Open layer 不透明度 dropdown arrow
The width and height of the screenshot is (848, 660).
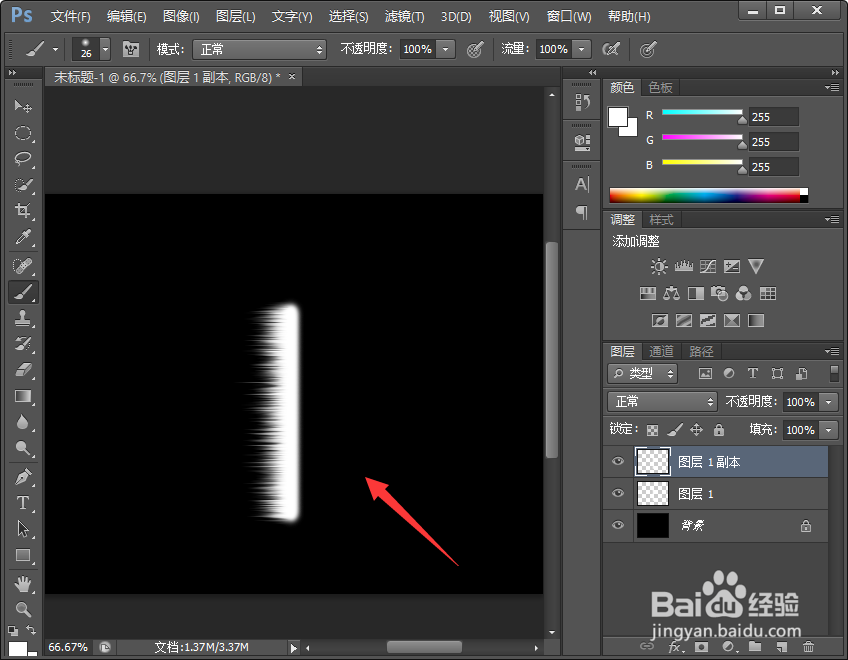829,402
